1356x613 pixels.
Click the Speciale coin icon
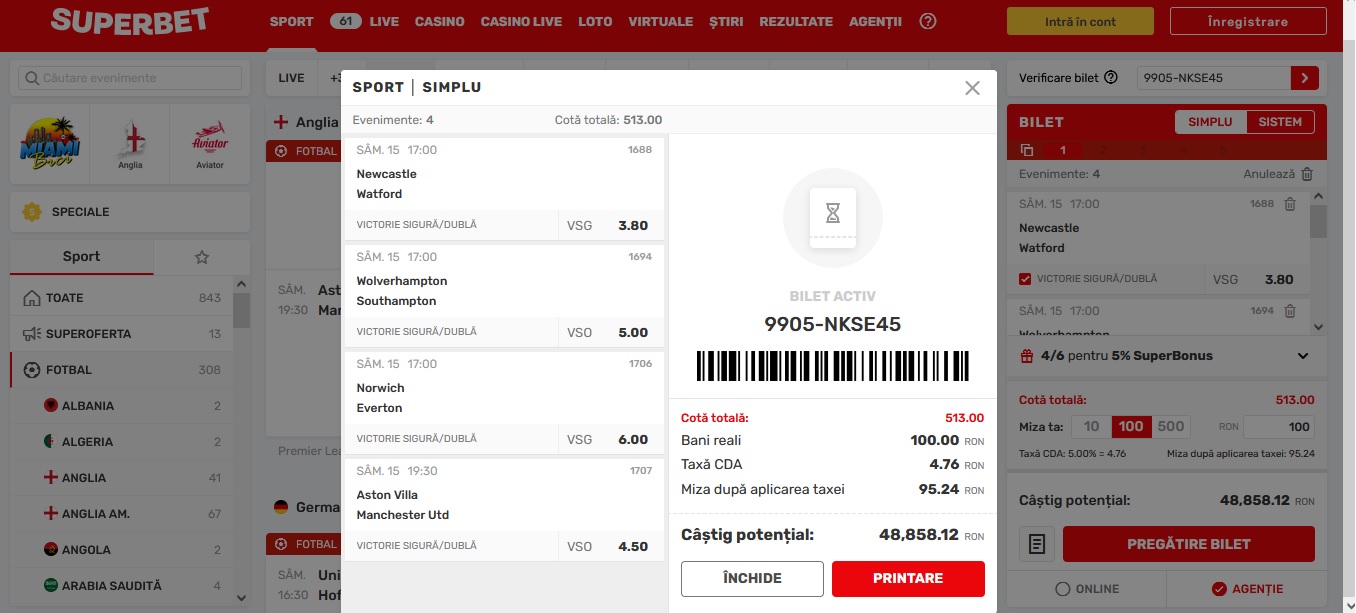pyautogui.click(x=32, y=212)
